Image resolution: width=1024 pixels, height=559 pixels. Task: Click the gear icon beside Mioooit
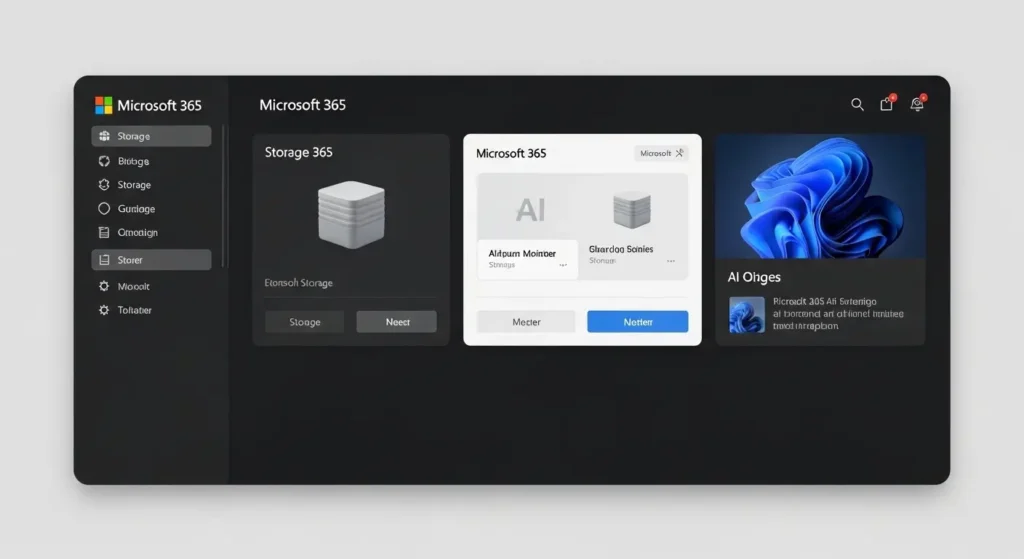point(104,286)
